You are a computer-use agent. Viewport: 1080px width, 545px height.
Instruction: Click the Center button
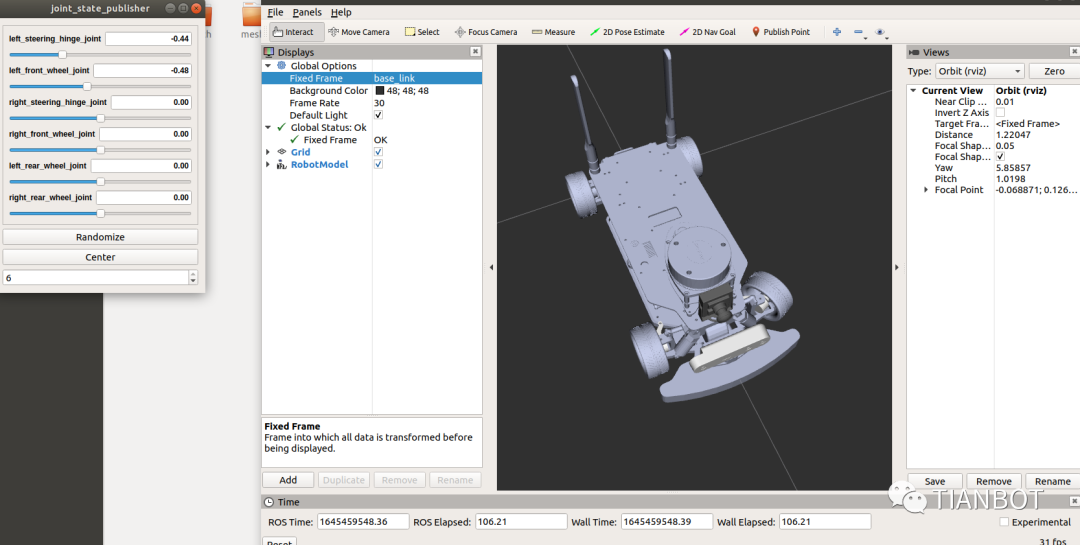point(101,256)
